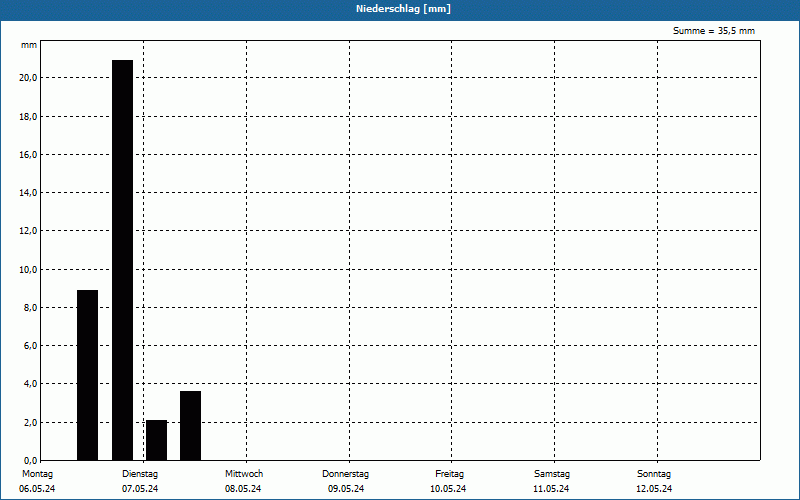Click the 4,0 y-axis value
Viewport: 800px width, 500px height.
point(30,384)
